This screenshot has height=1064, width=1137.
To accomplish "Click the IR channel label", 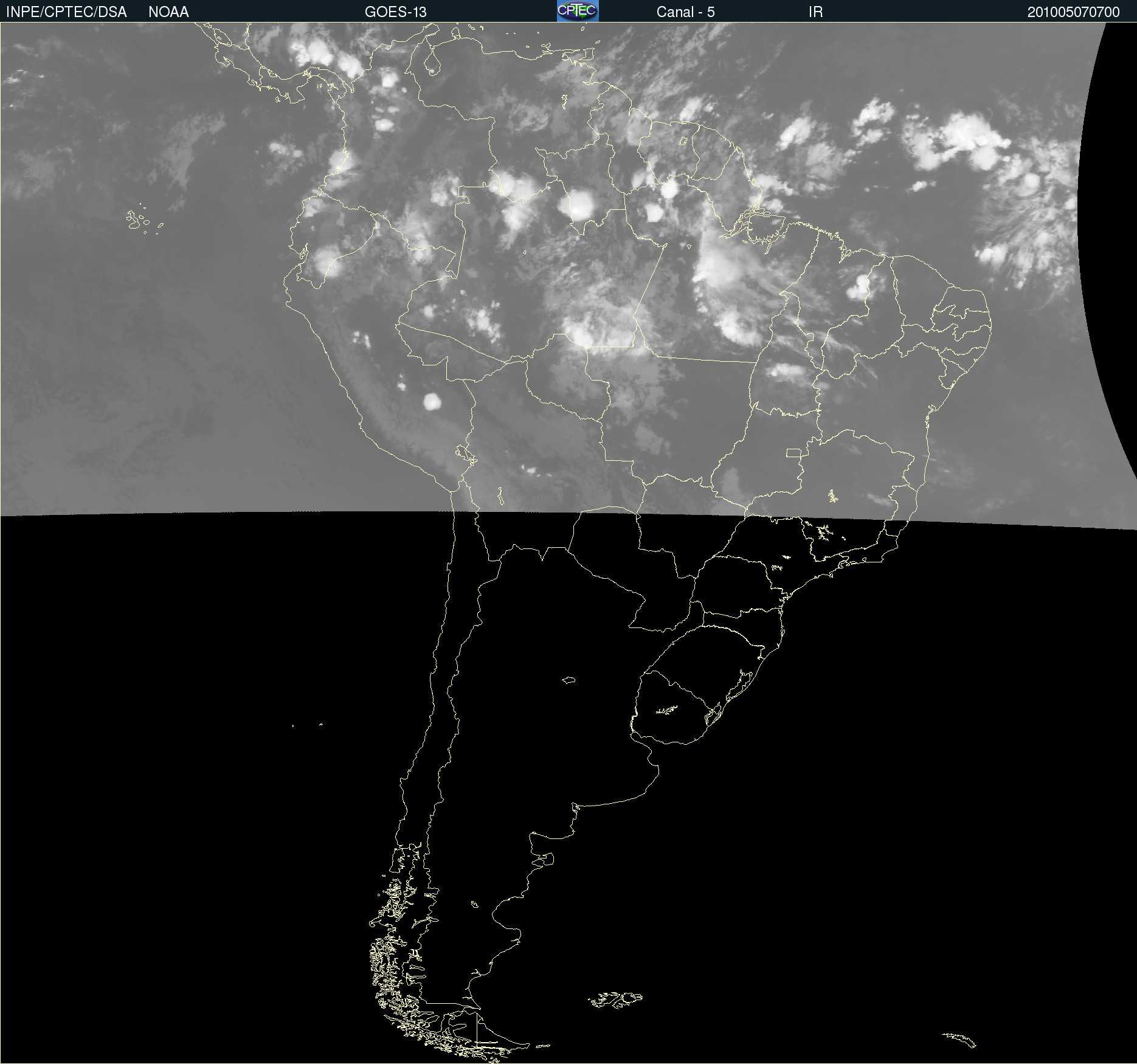I will 815,12.
